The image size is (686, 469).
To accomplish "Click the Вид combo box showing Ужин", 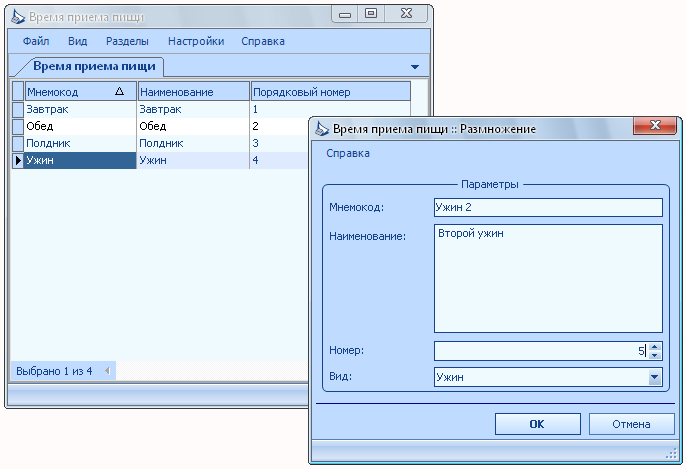I will pos(548,377).
